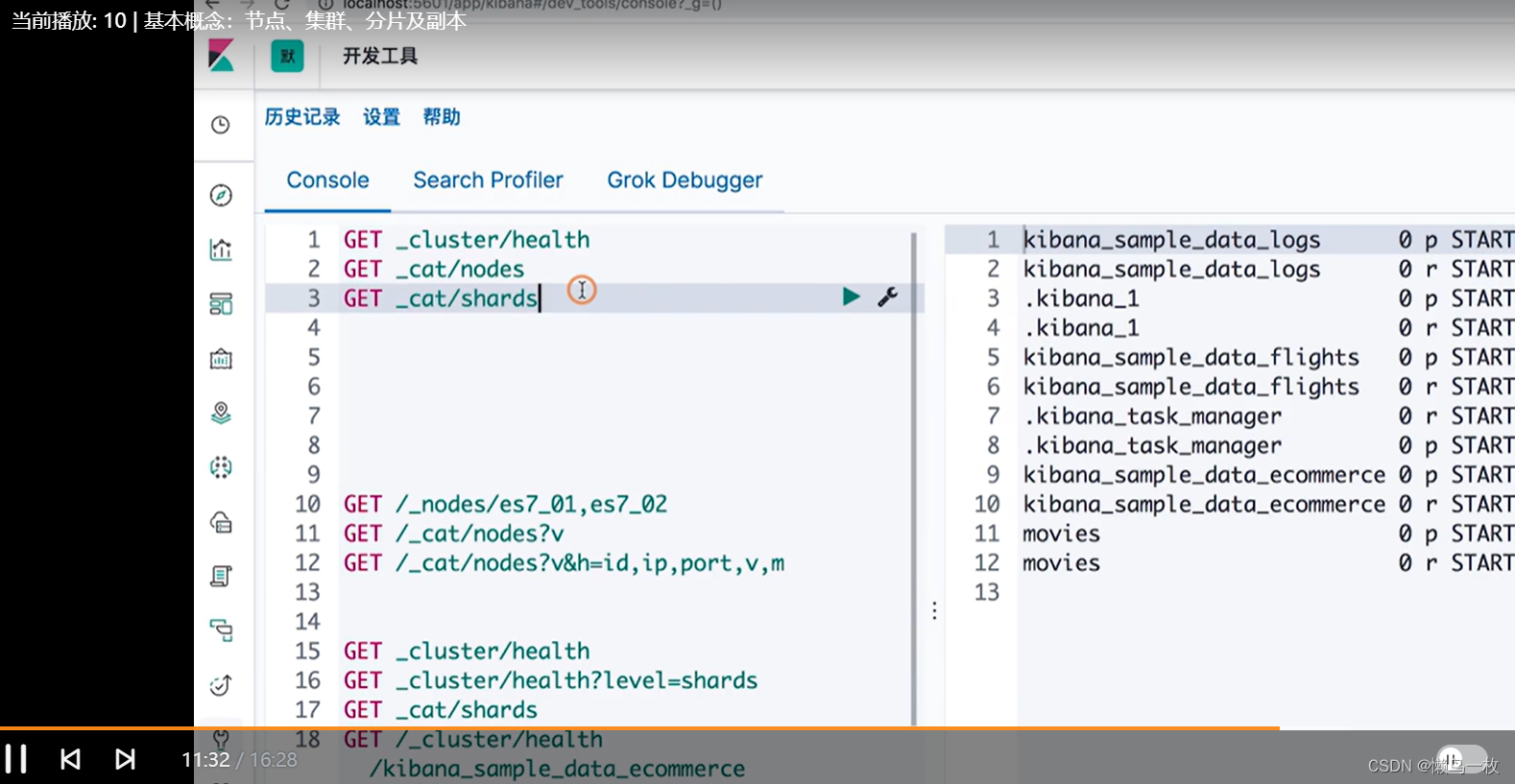The image size is (1515, 784).
Task: Open Dashboard icon in the sidebar
Action: click(x=221, y=304)
